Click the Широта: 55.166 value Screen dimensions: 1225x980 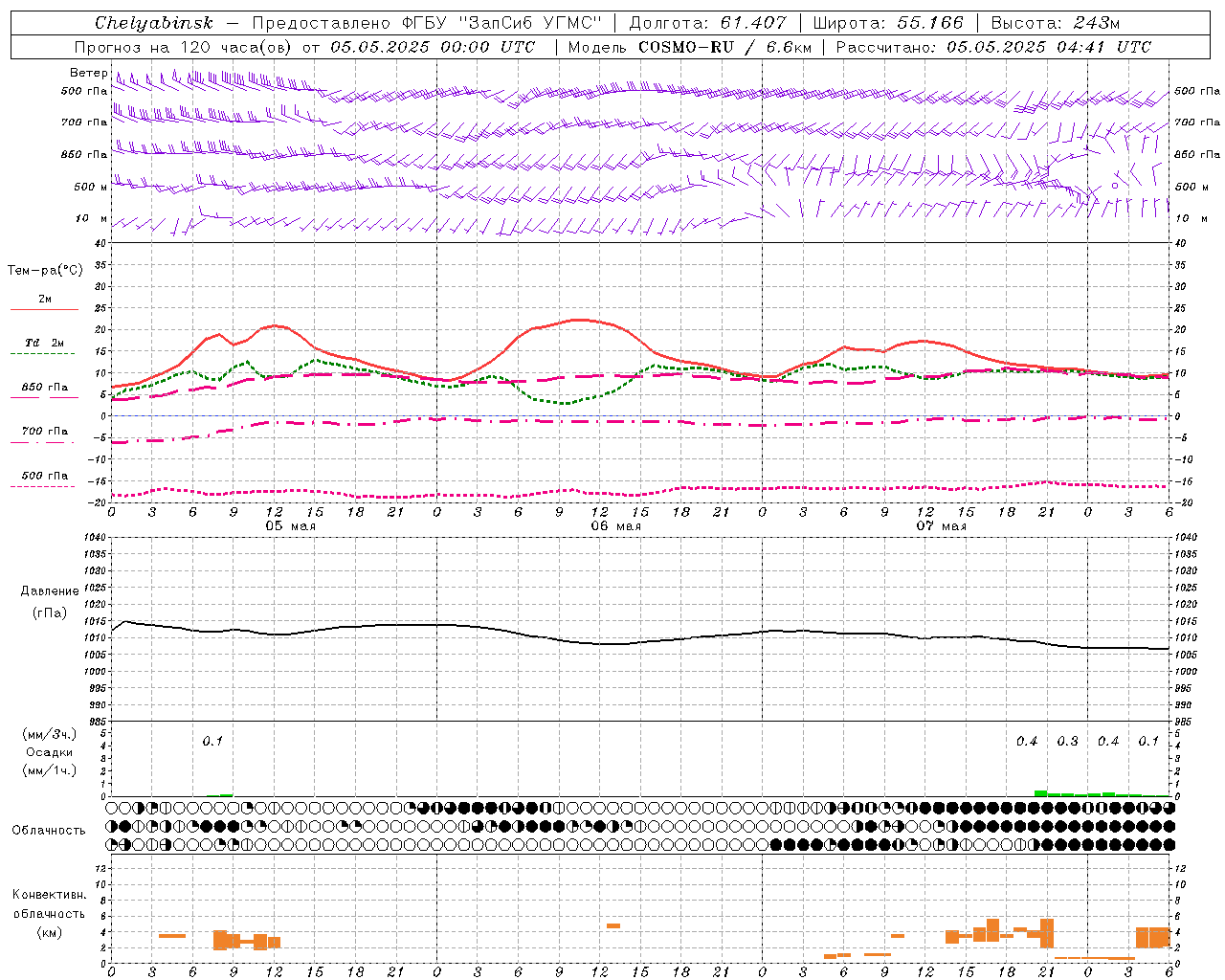(x=888, y=23)
